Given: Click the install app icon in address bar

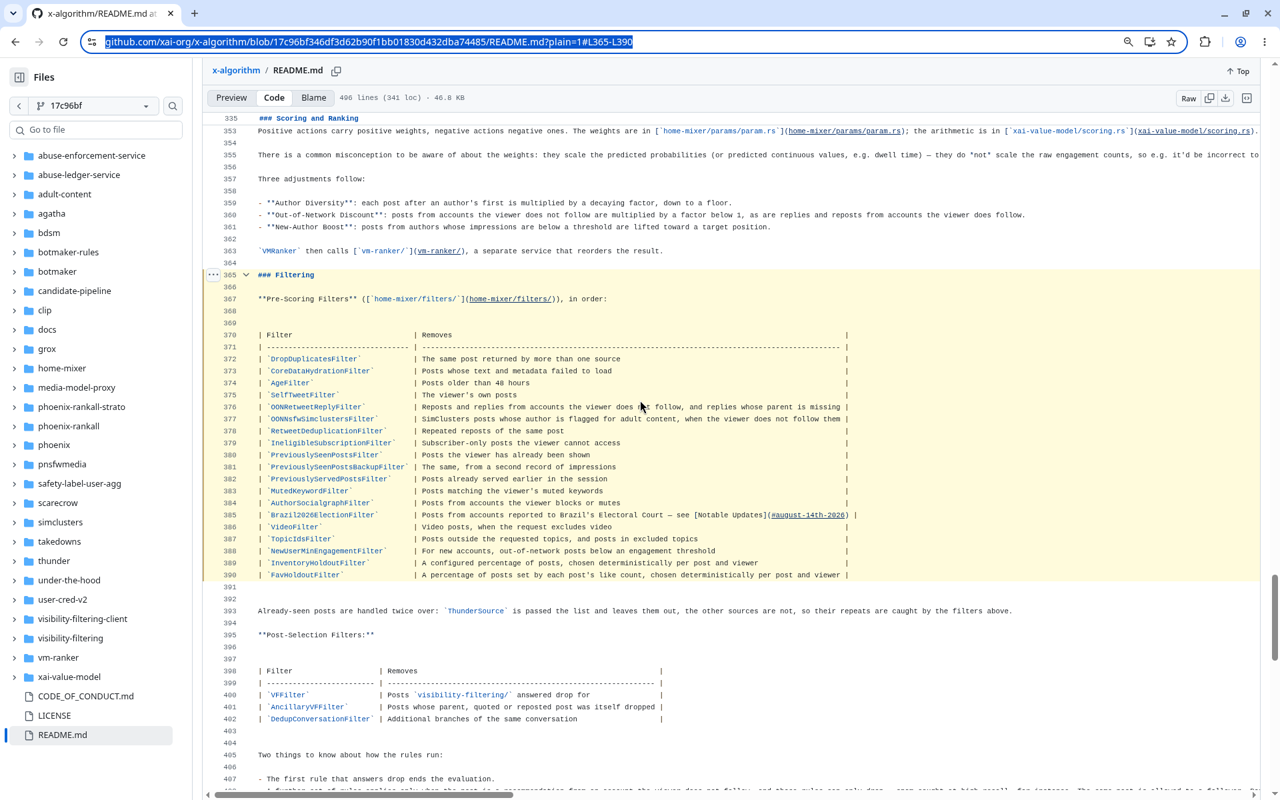Looking at the screenshot, I should click(1150, 42).
